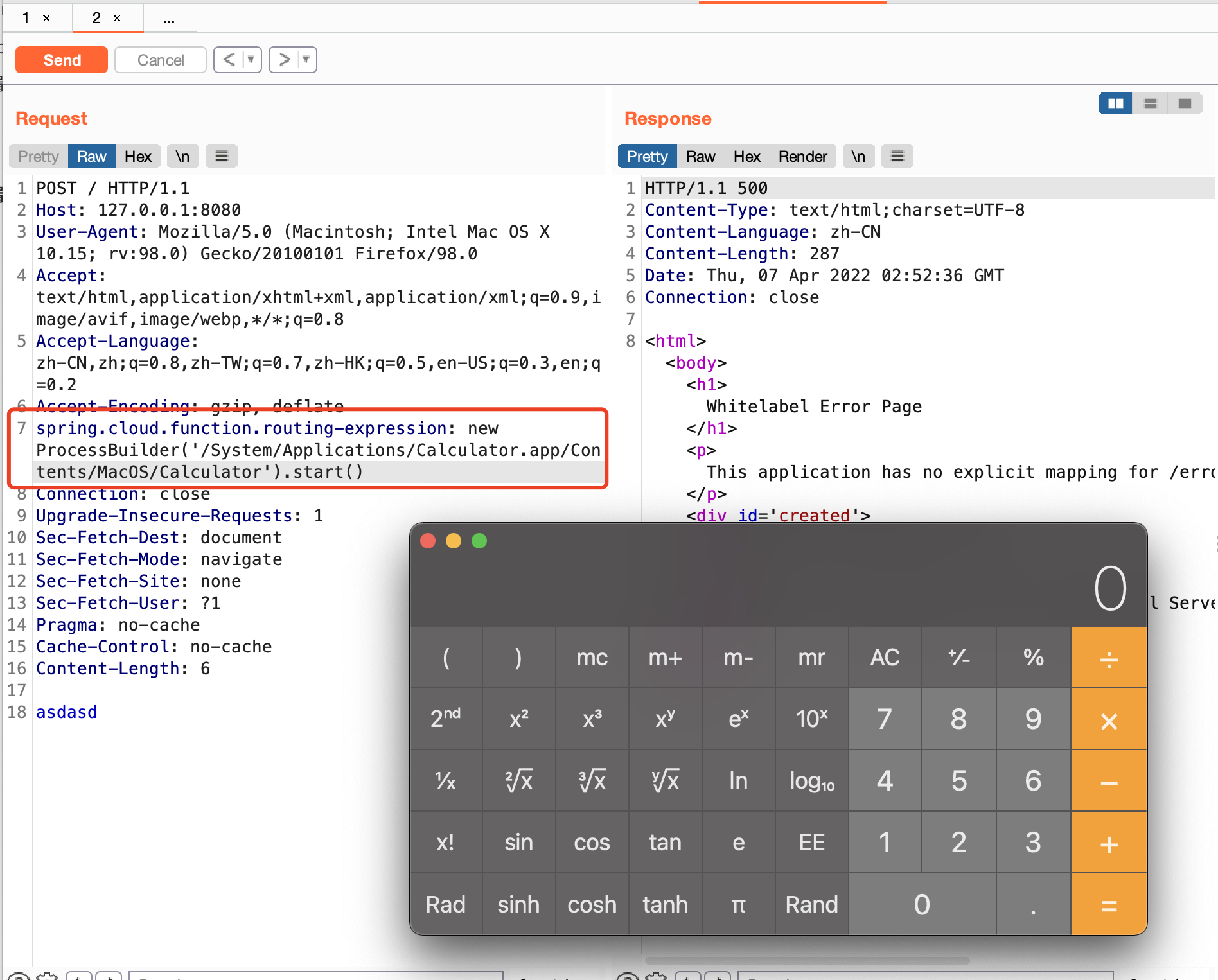Click the x to the y key
Image resolution: width=1218 pixels, height=980 pixels.
pos(666,719)
